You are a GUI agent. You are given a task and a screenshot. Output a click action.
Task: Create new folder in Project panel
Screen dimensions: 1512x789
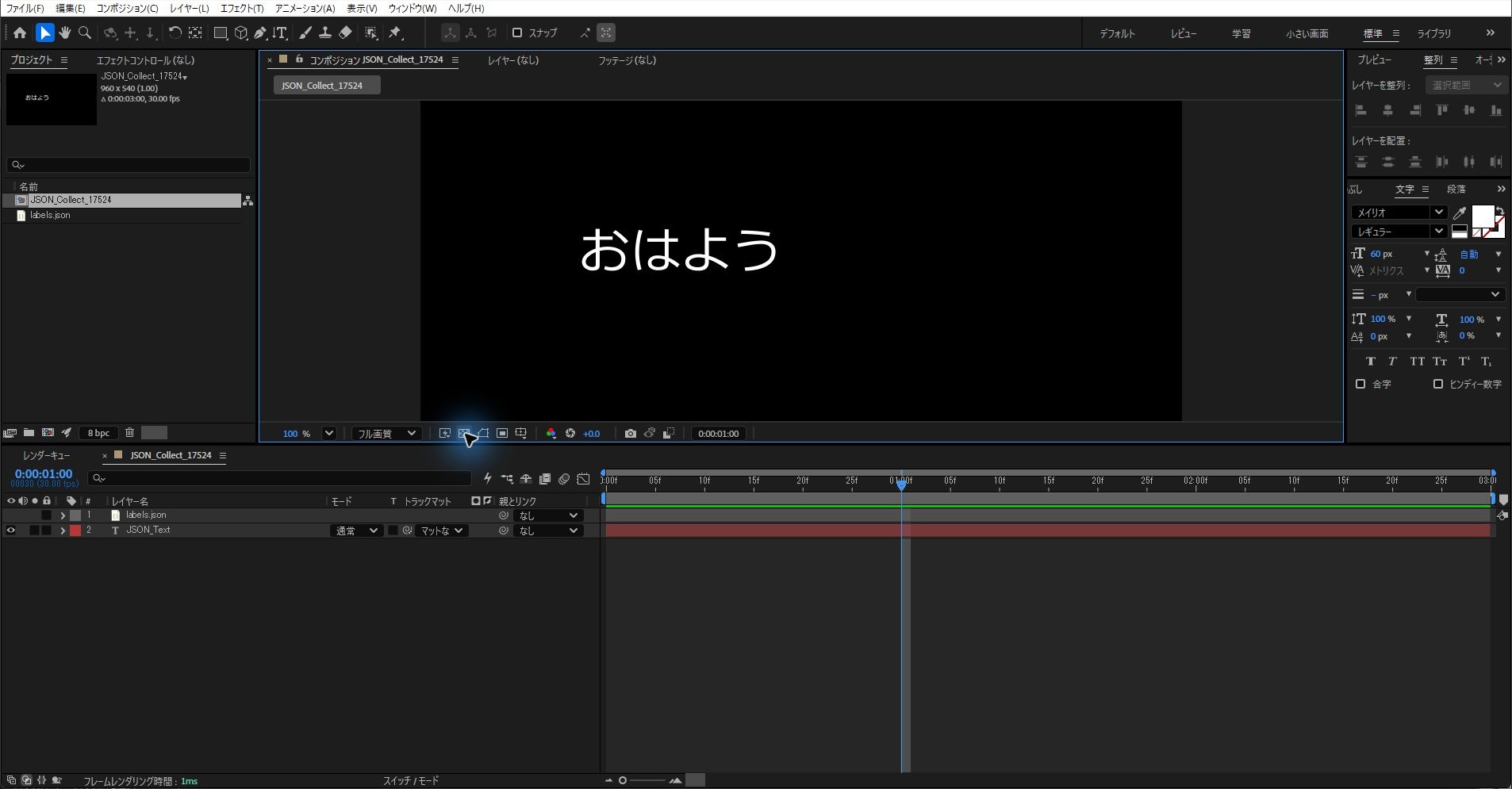29,433
